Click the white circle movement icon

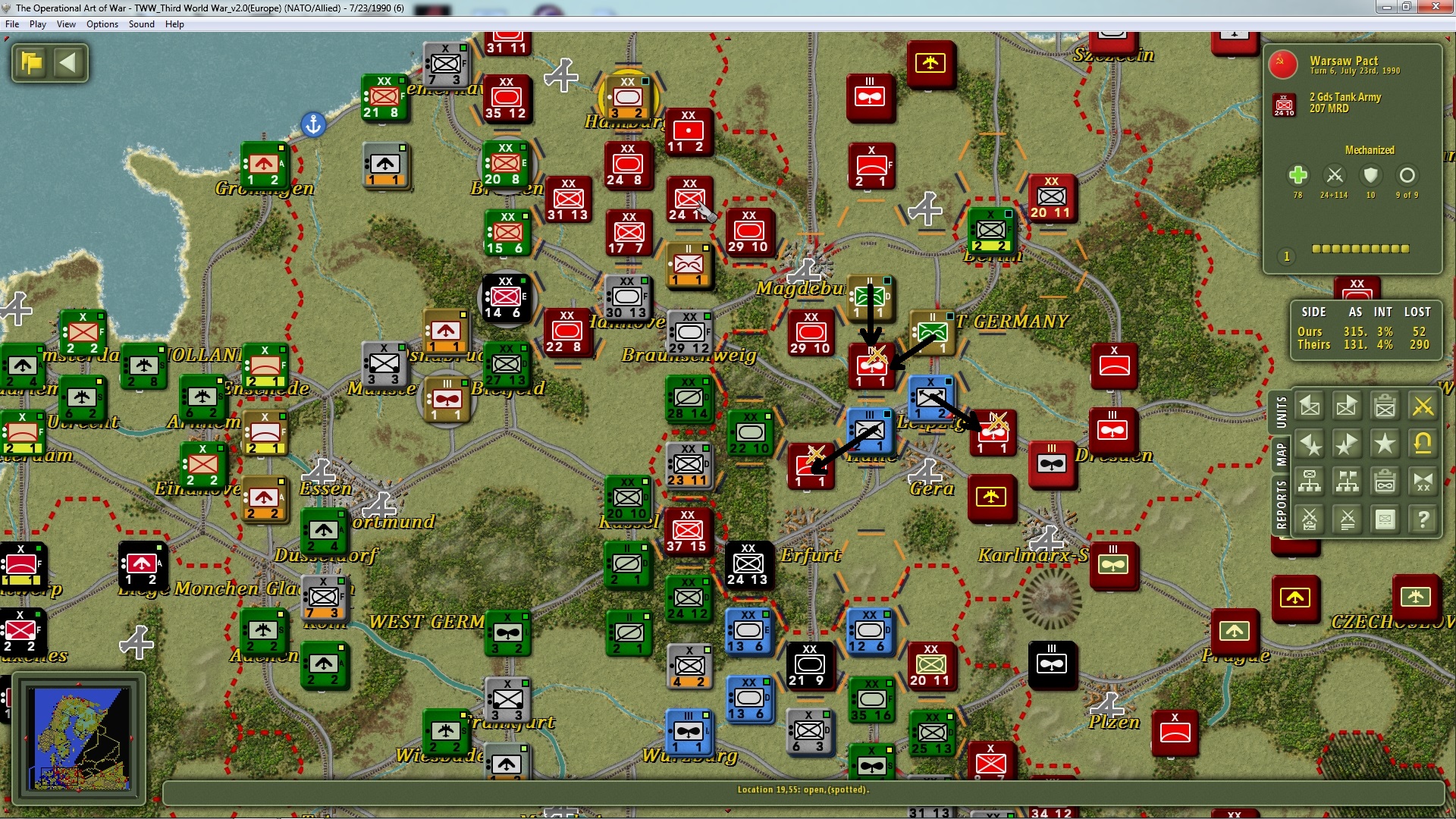(x=1407, y=175)
